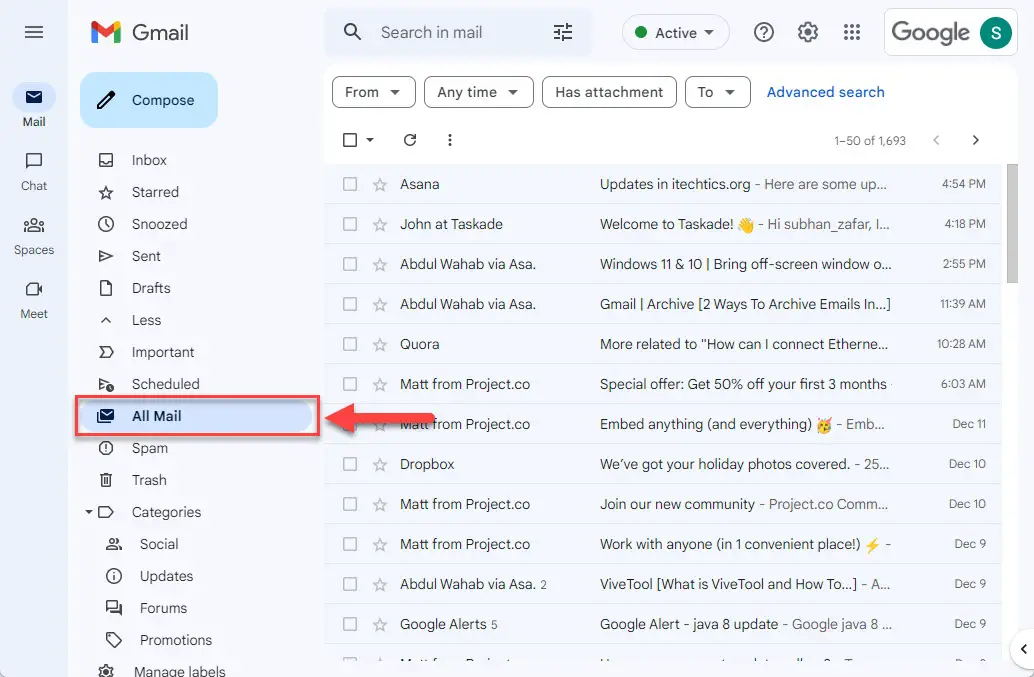Open Drafts folder

click(x=151, y=288)
